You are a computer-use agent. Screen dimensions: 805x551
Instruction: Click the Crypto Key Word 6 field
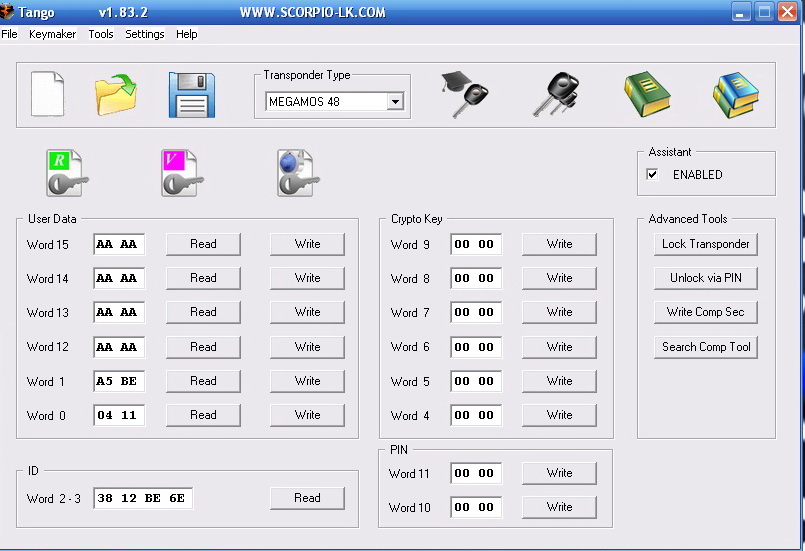[476, 347]
